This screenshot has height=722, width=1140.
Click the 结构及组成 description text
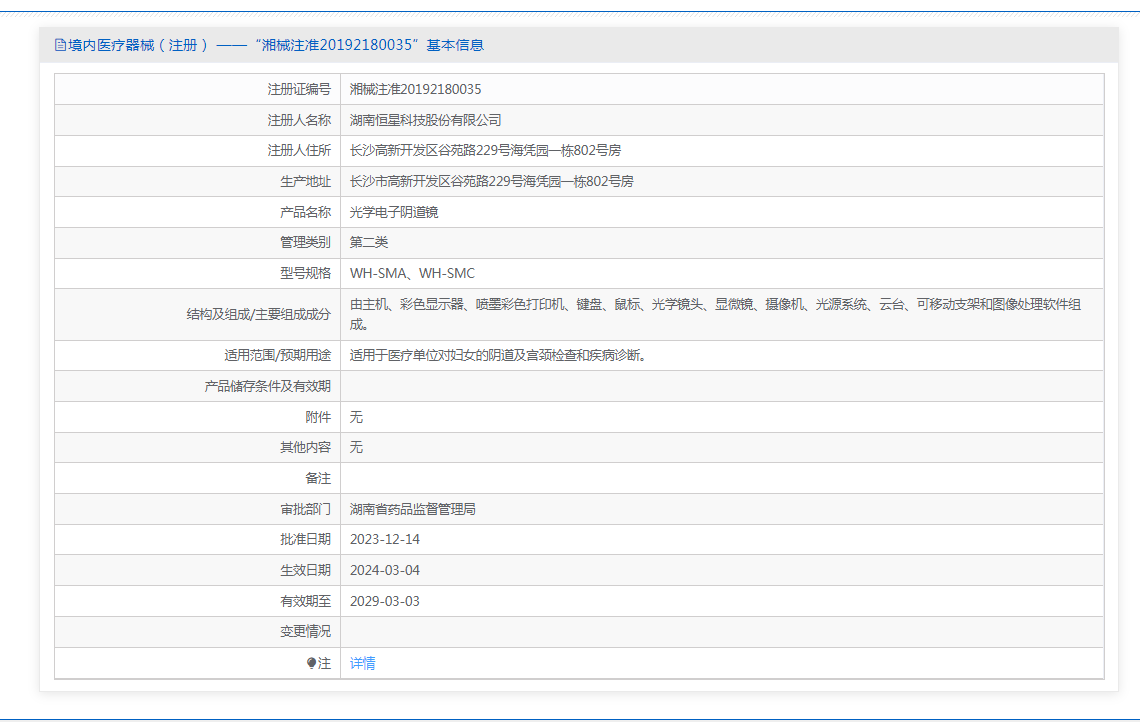pos(714,305)
